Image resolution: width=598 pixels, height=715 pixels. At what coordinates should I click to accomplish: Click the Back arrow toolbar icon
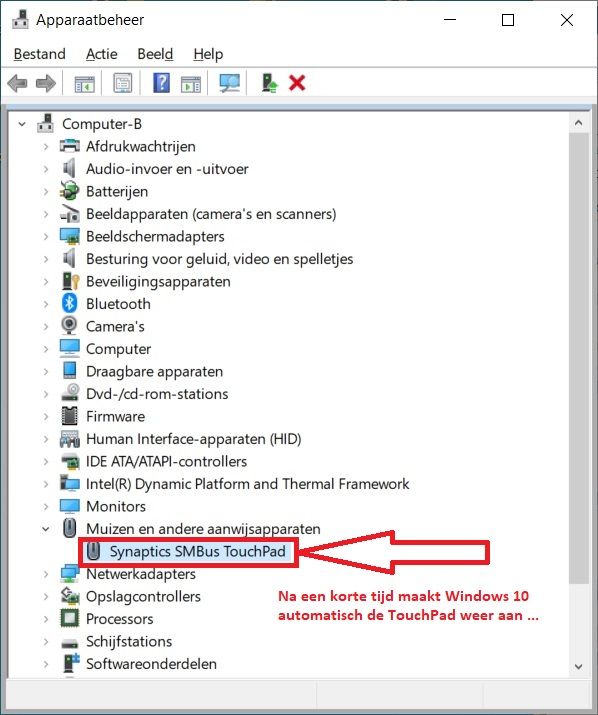click(x=17, y=83)
